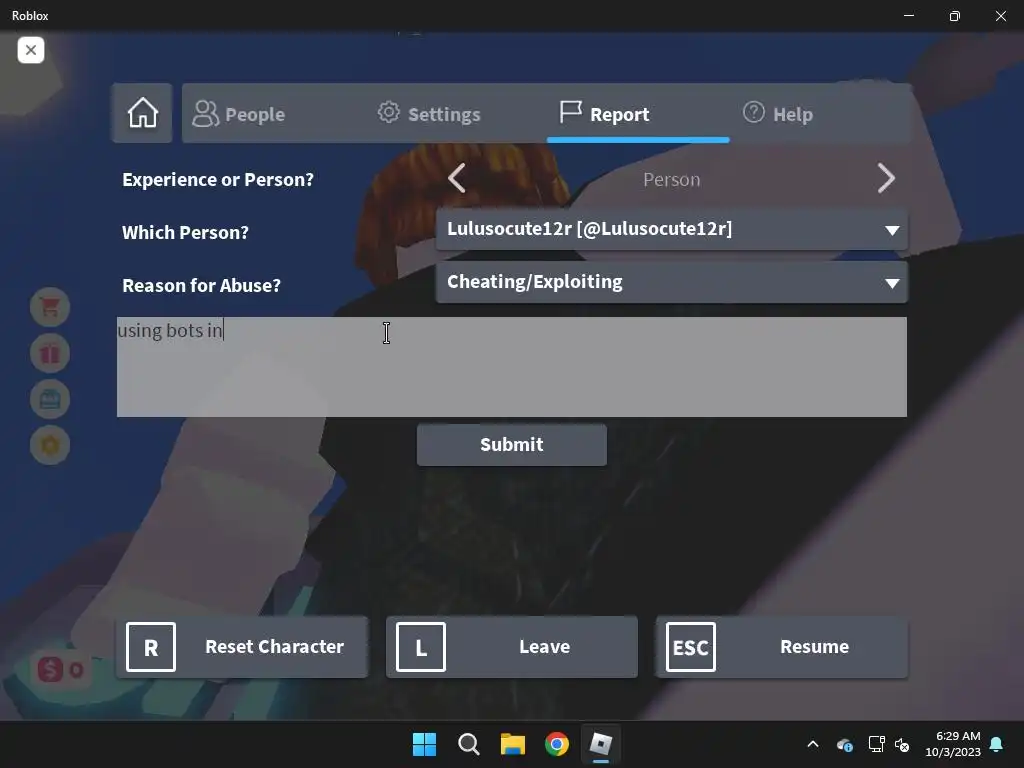Close the Roblox menu with X button
The image size is (1024, 768).
point(31,50)
